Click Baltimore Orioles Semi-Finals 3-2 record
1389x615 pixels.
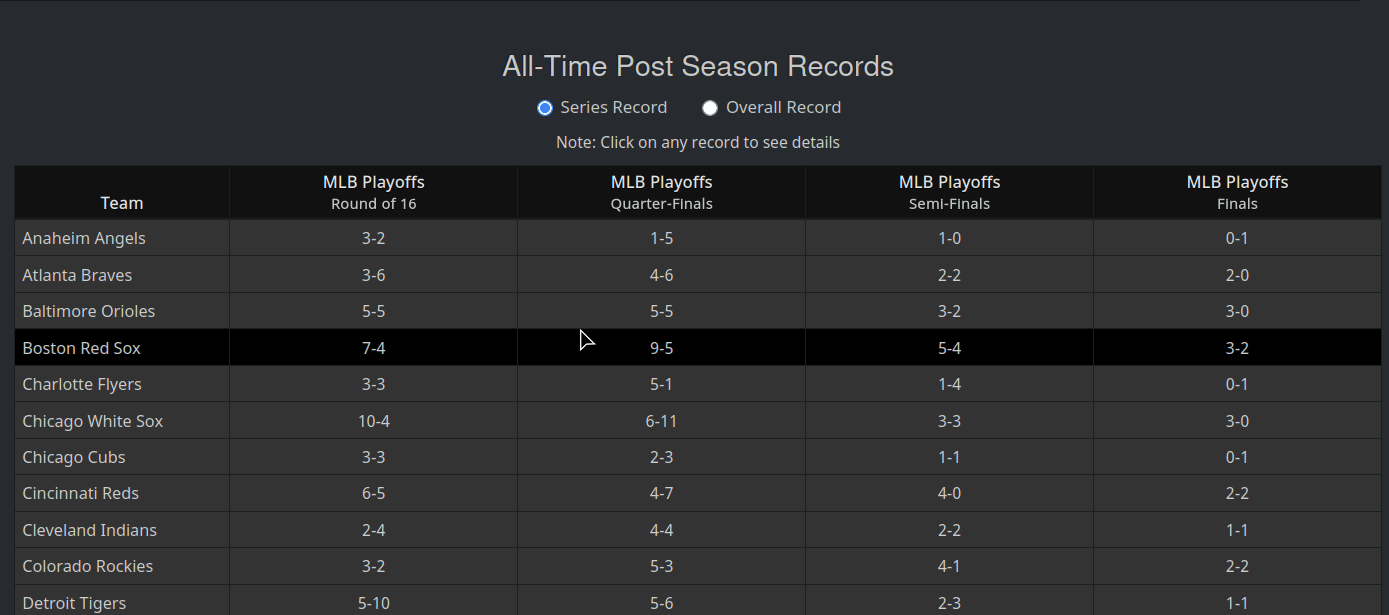[x=949, y=311]
